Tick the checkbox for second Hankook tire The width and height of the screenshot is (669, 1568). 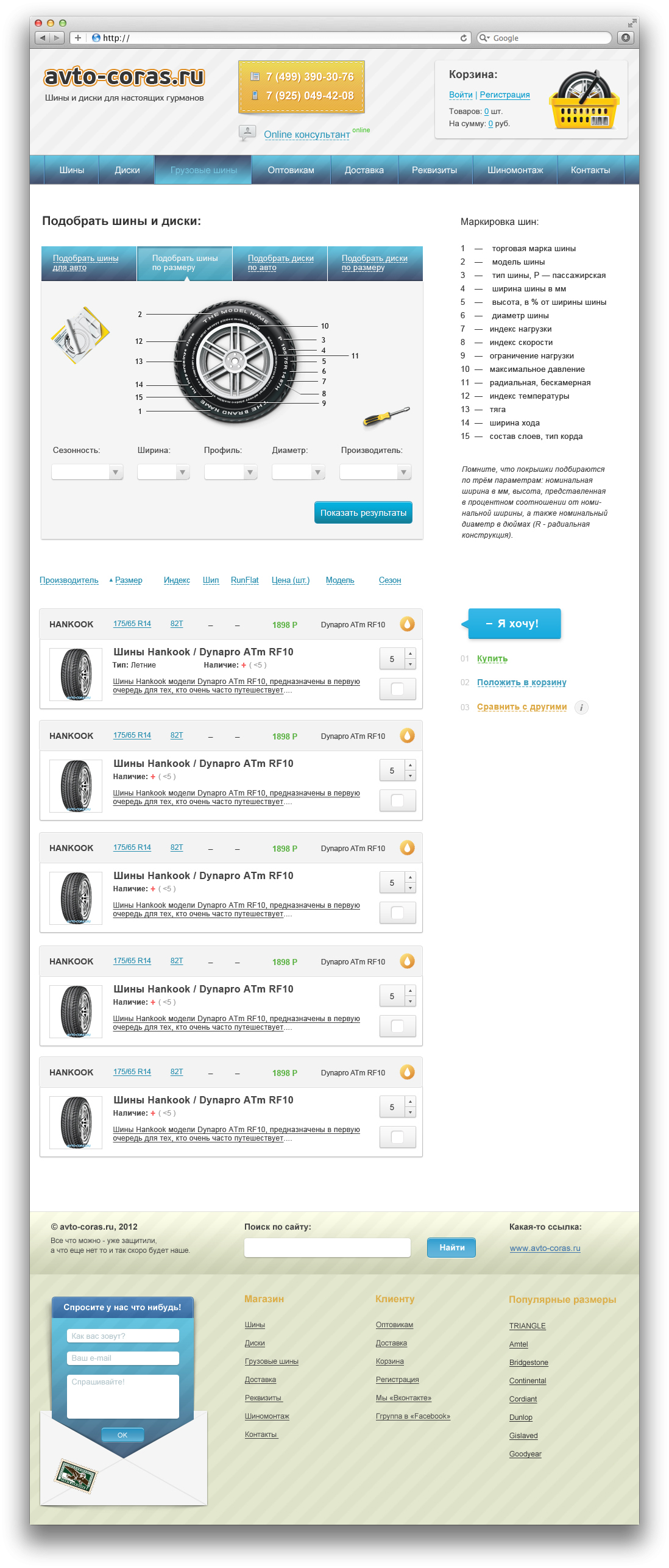[x=397, y=800]
